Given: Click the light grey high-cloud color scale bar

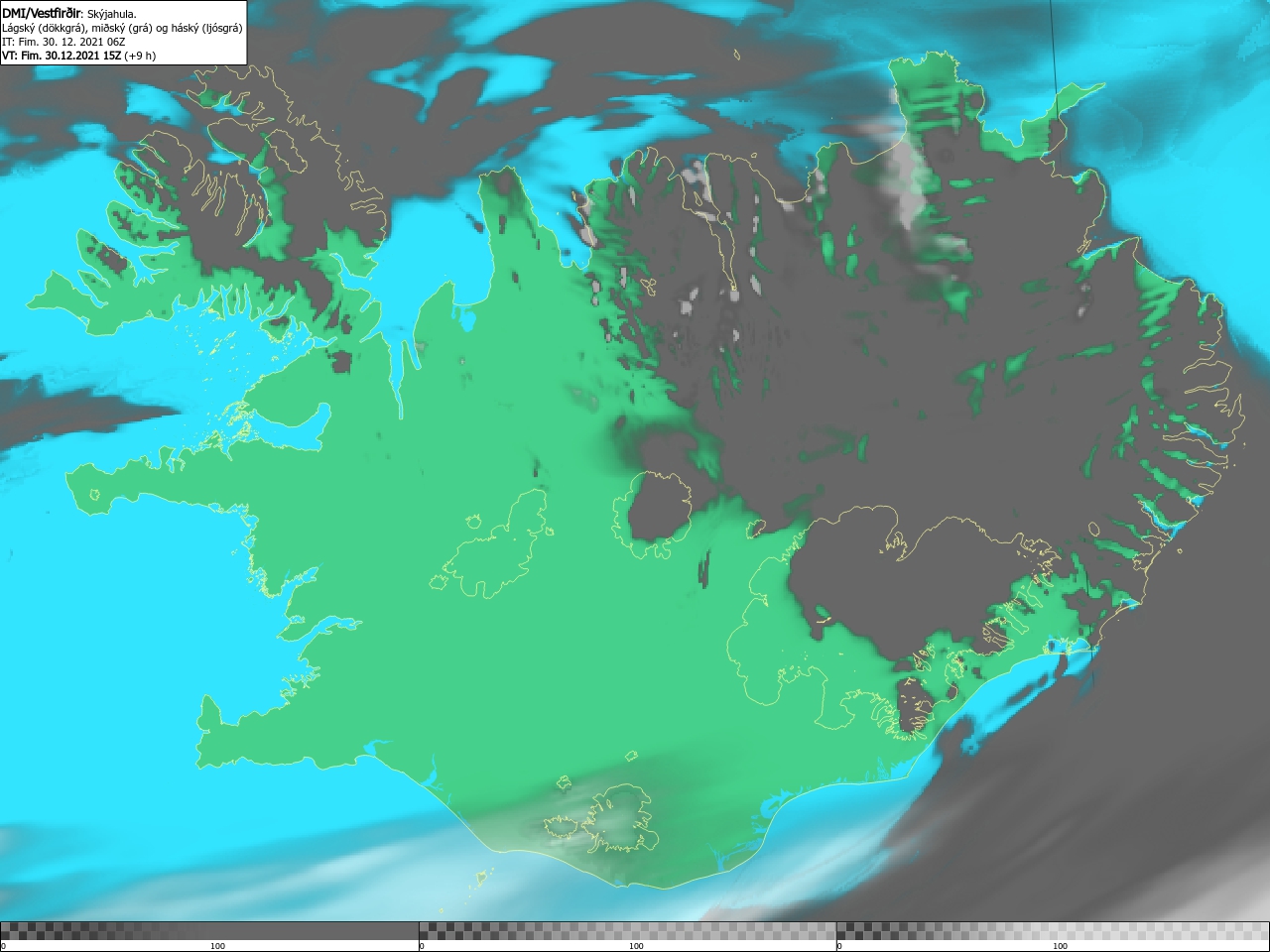Looking at the screenshot, I should (x=1053, y=931).
